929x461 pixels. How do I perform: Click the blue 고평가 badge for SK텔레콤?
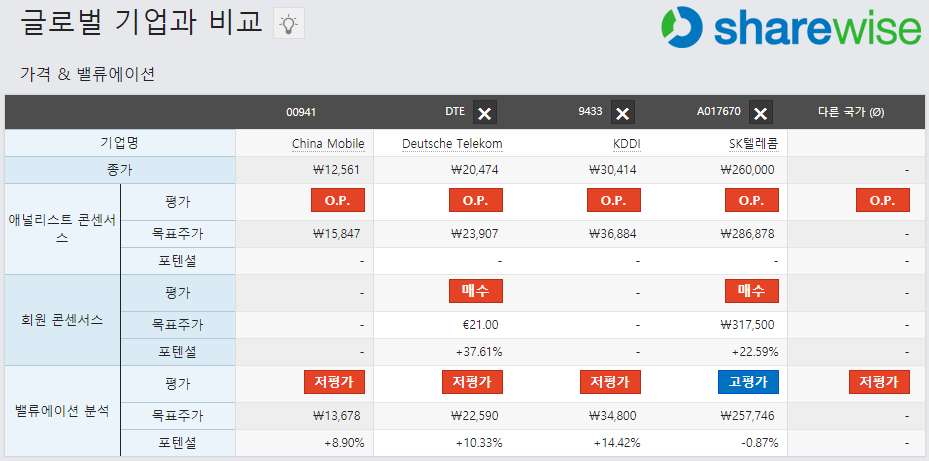(x=748, y=382)
